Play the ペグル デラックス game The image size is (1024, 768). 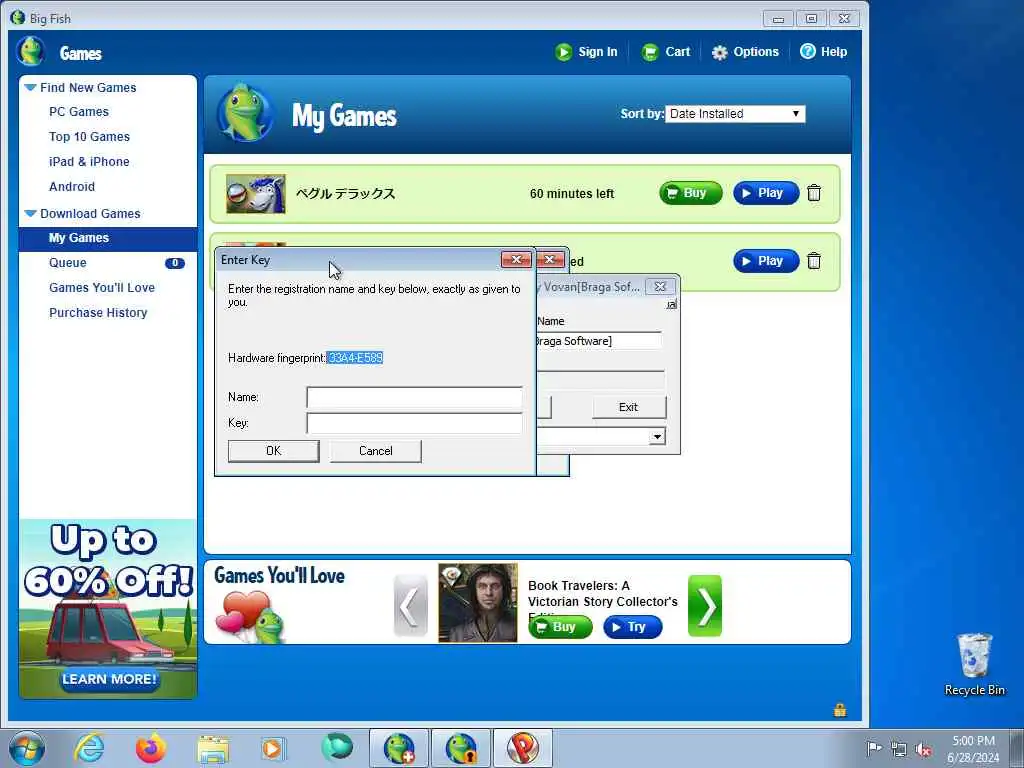766,193
